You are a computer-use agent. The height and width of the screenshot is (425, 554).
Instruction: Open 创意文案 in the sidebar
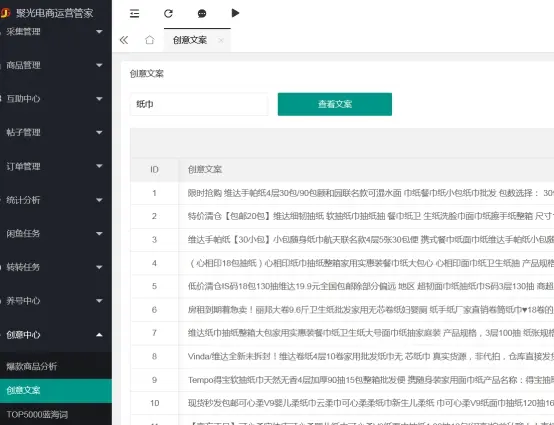[56, 390]
